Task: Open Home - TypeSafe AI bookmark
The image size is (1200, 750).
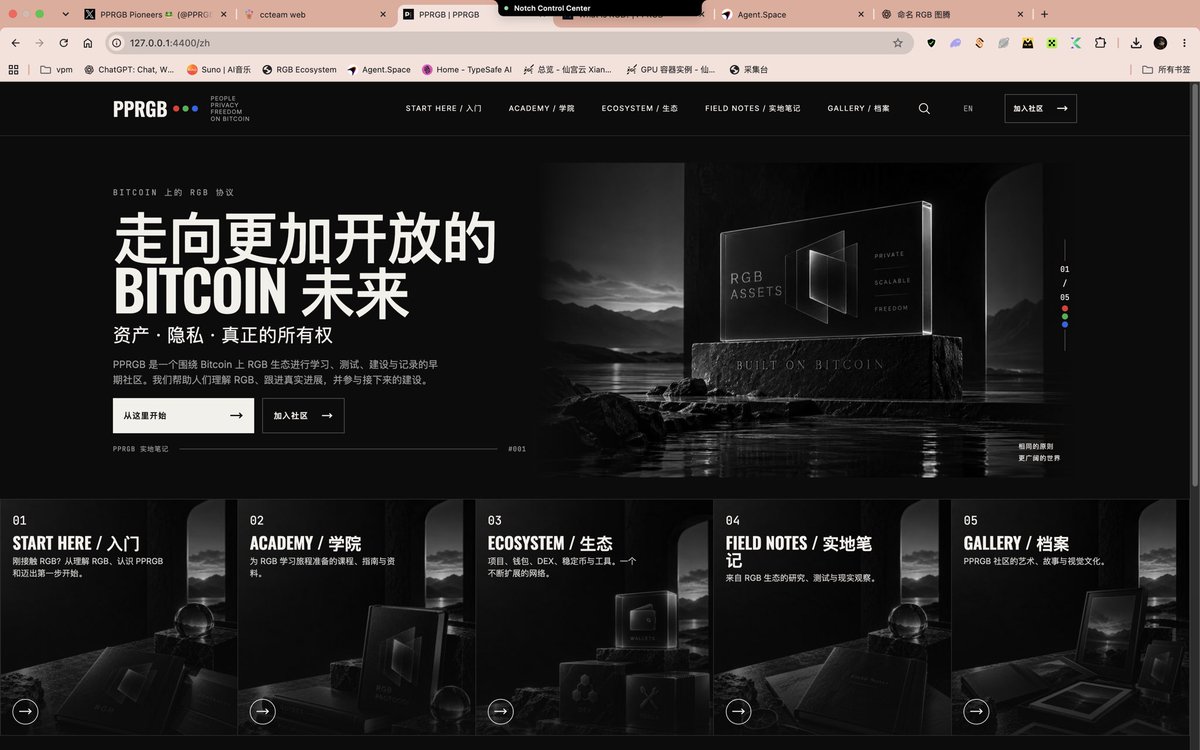Action: pyautogui.click(x=467, y=70)
